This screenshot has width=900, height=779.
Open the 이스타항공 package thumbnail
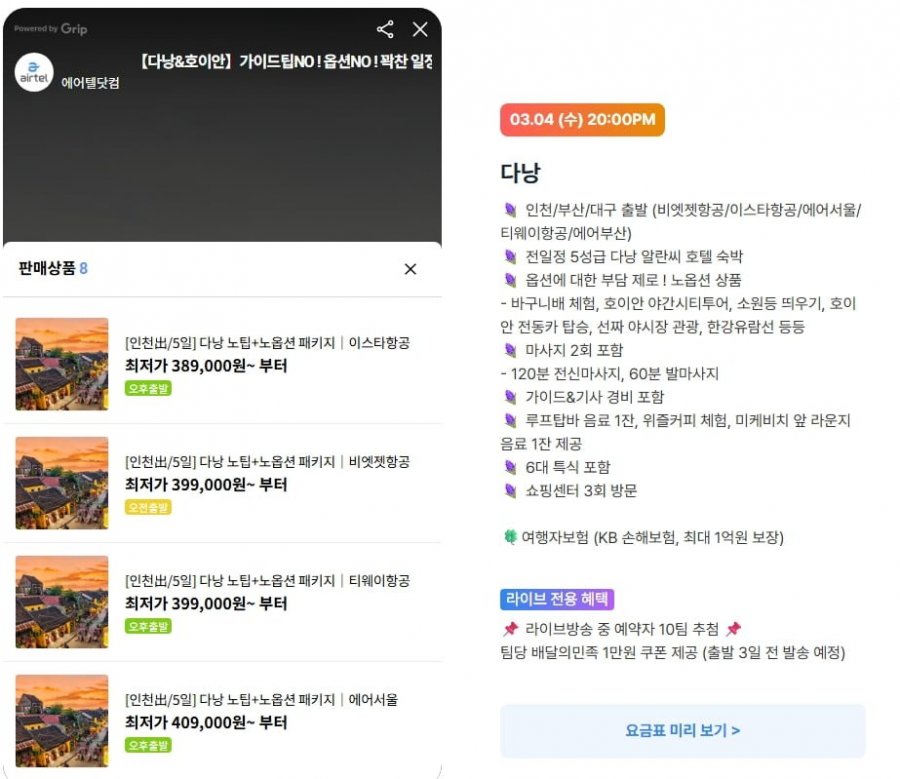point(62,364)
